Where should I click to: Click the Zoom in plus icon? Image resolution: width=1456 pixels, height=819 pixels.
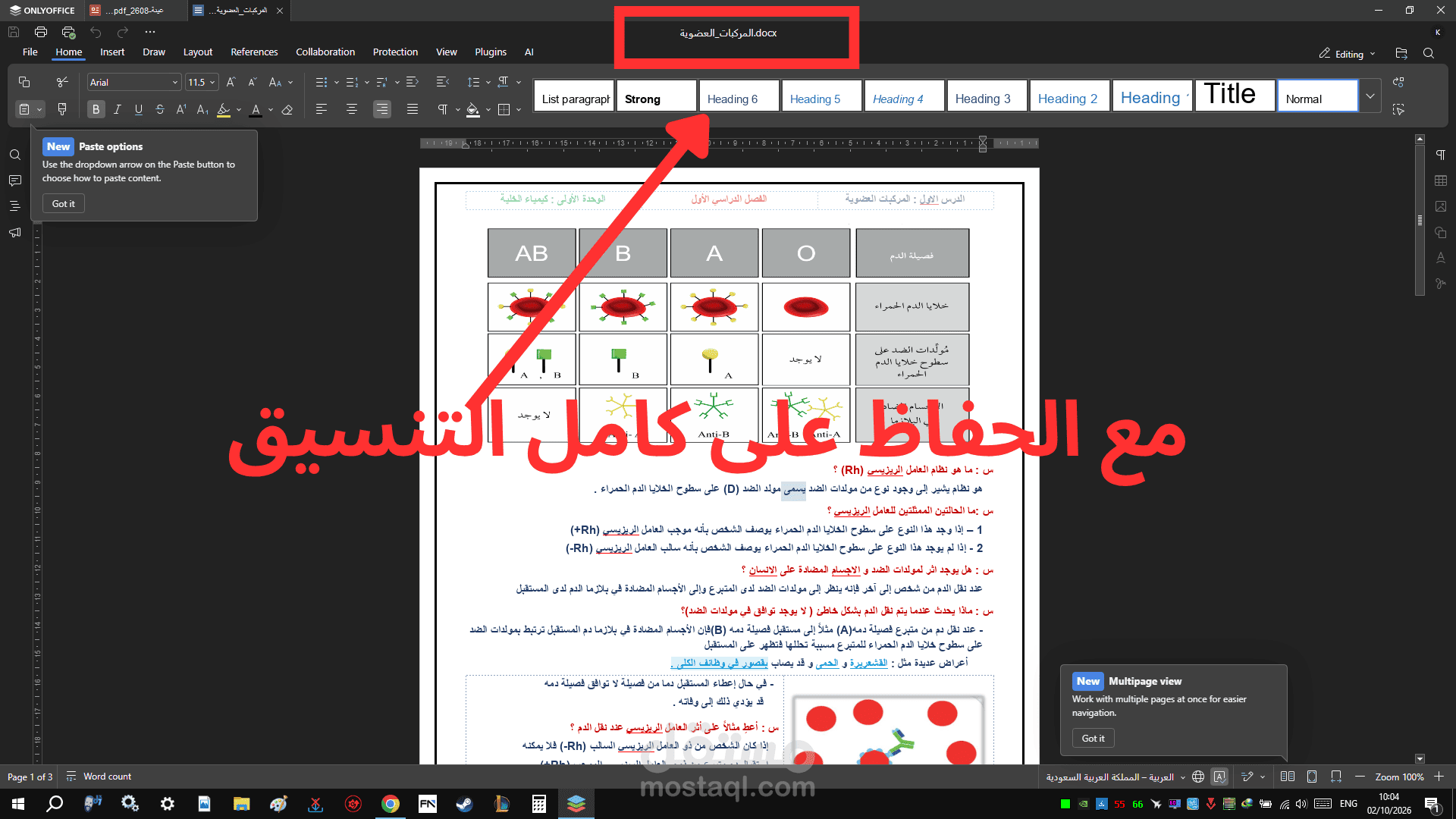(1439, 777)
